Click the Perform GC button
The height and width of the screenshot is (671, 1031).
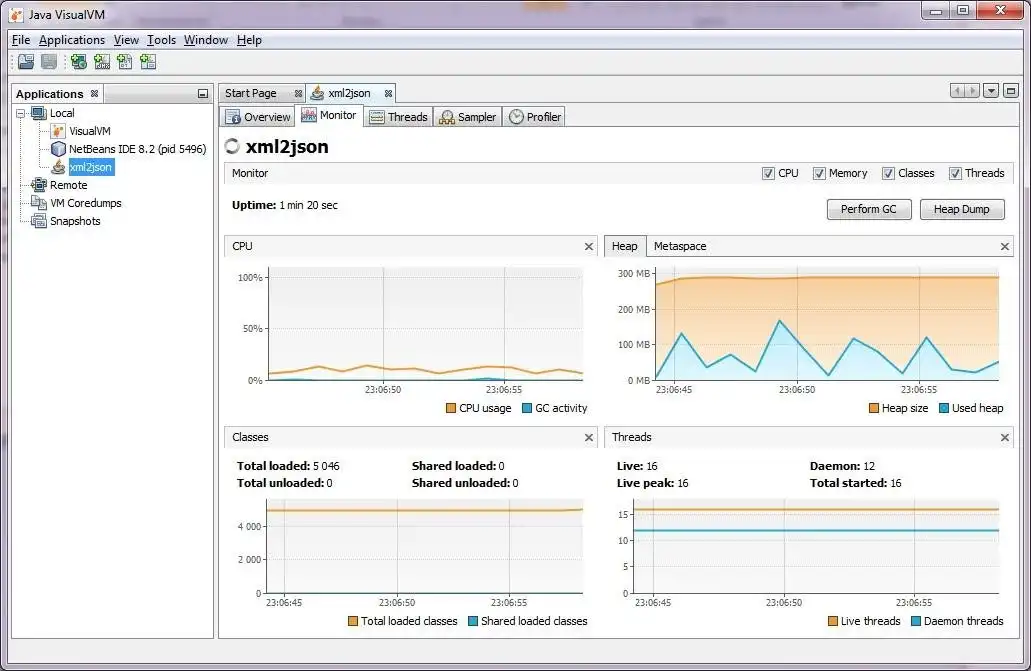click(x=869, y=209)
